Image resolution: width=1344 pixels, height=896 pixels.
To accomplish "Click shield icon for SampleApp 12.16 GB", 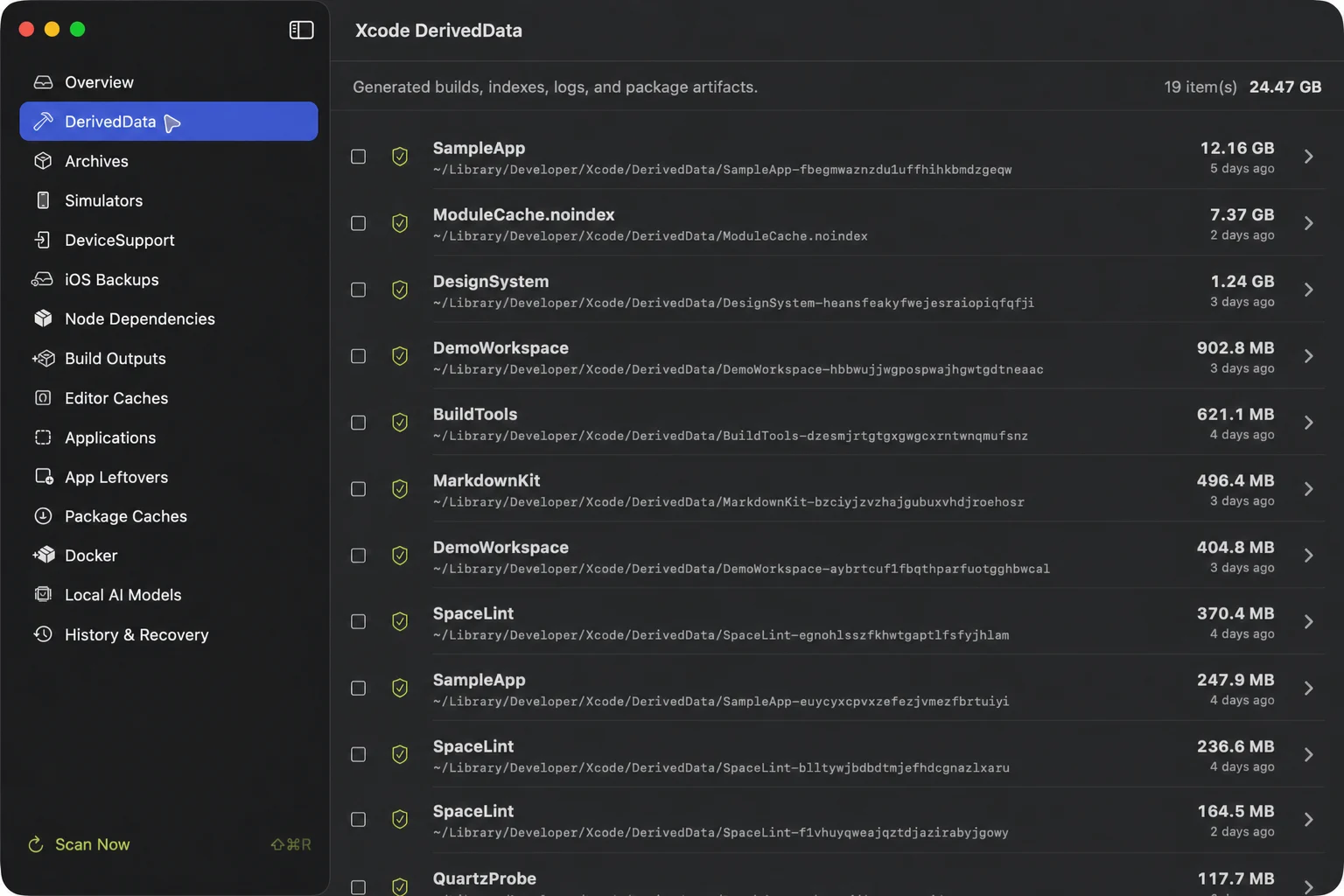I will [x=400, y=157].
